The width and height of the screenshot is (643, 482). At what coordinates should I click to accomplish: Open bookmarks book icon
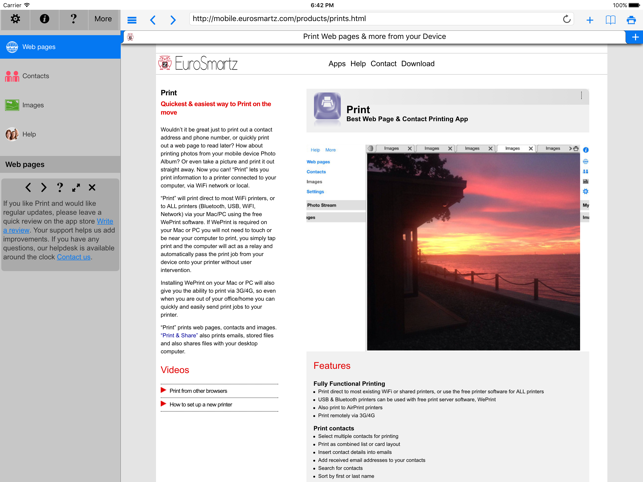pos(611,20)
